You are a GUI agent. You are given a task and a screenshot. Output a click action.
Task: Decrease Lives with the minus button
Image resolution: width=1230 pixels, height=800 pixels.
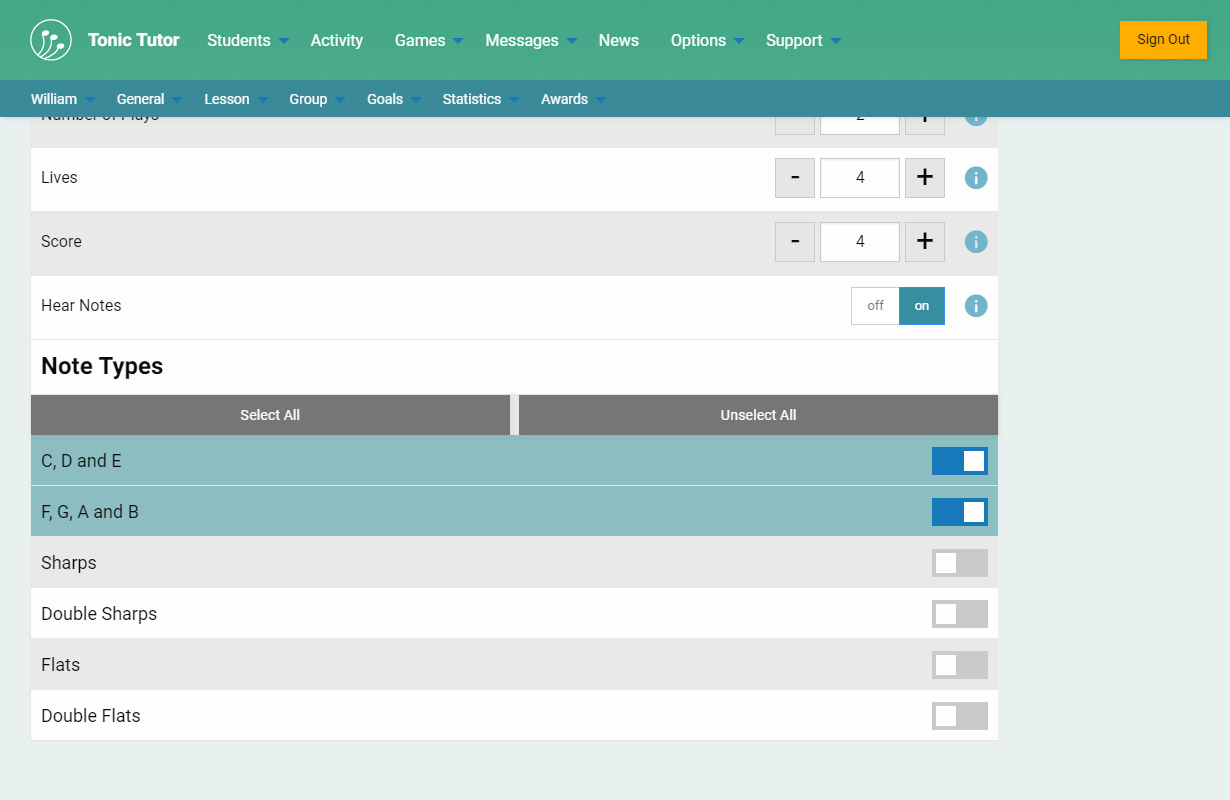(x=795, y=178)
